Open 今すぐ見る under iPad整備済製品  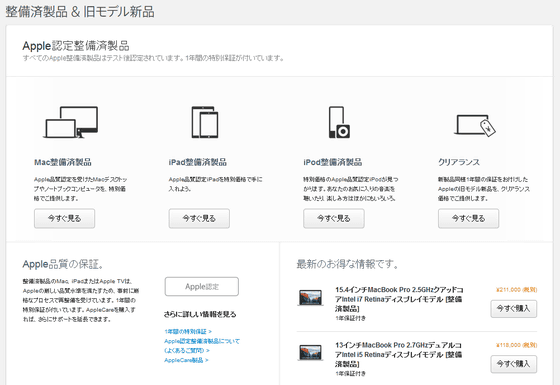(x=199, y=218)
